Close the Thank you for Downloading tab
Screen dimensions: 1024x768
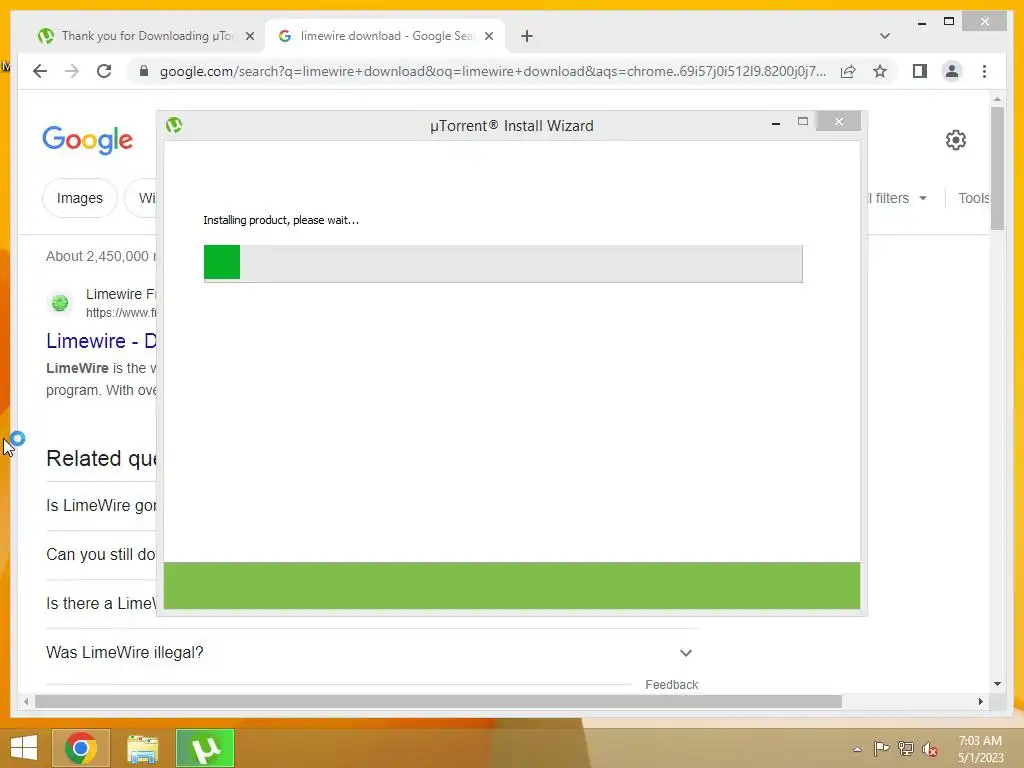249,36
